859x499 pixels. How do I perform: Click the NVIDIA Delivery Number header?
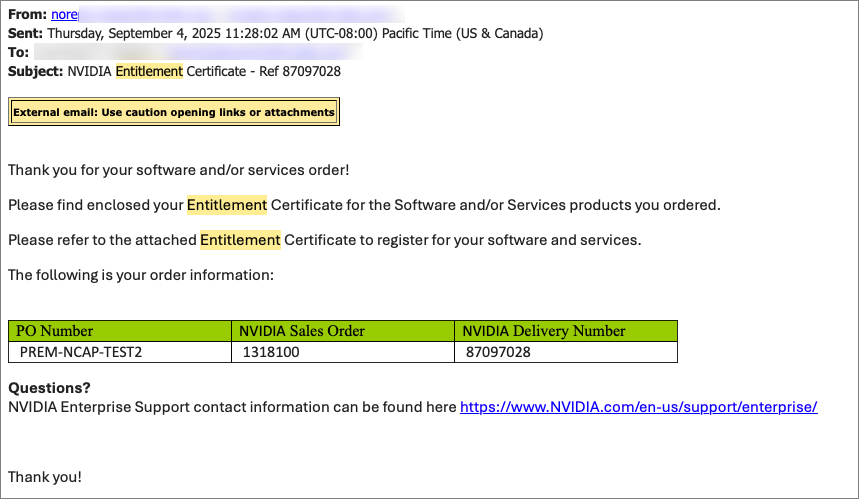coord(566,331)
